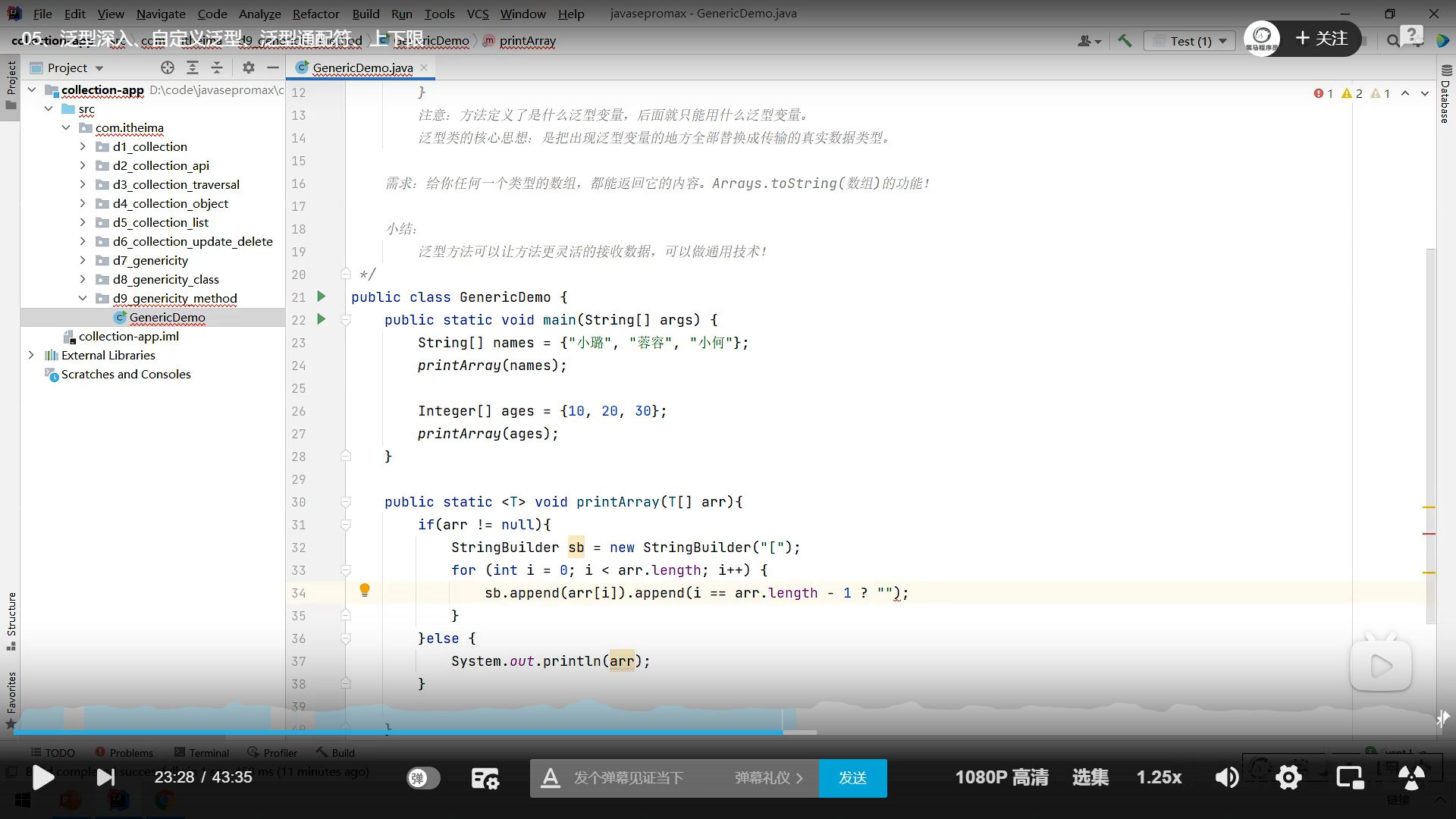The height and width of the screenshot is (819, 1456).
Task: Select the GenericDemo.java editor tab
Action: (362, 67)
